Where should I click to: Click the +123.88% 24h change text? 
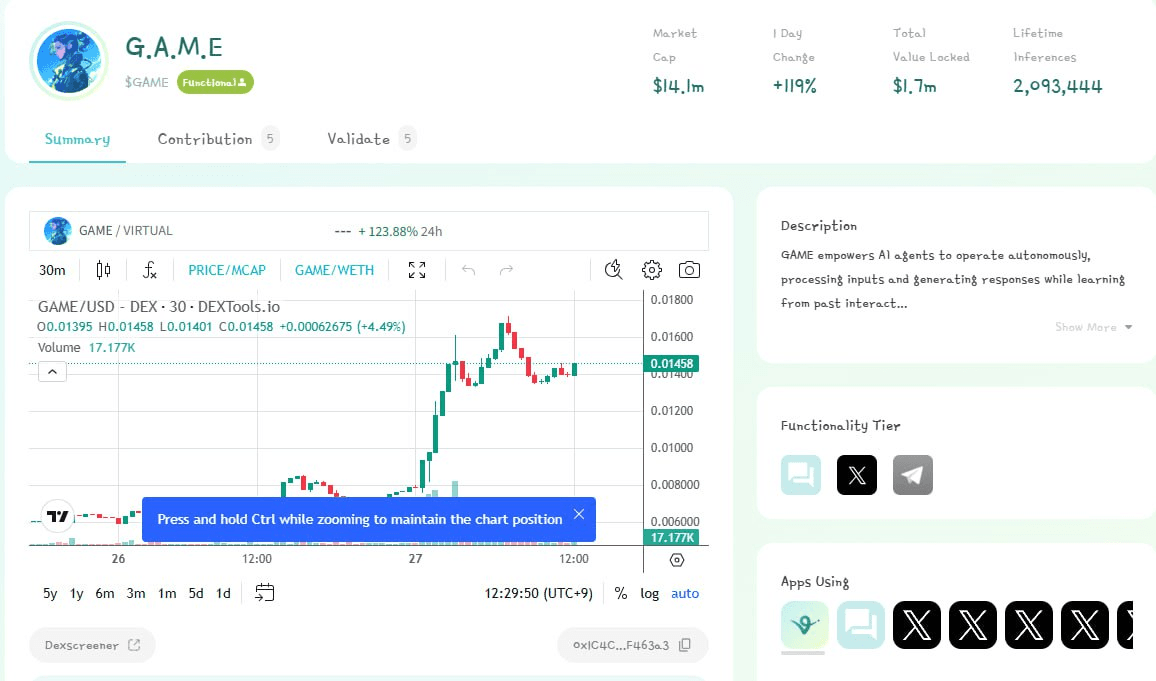400,231
